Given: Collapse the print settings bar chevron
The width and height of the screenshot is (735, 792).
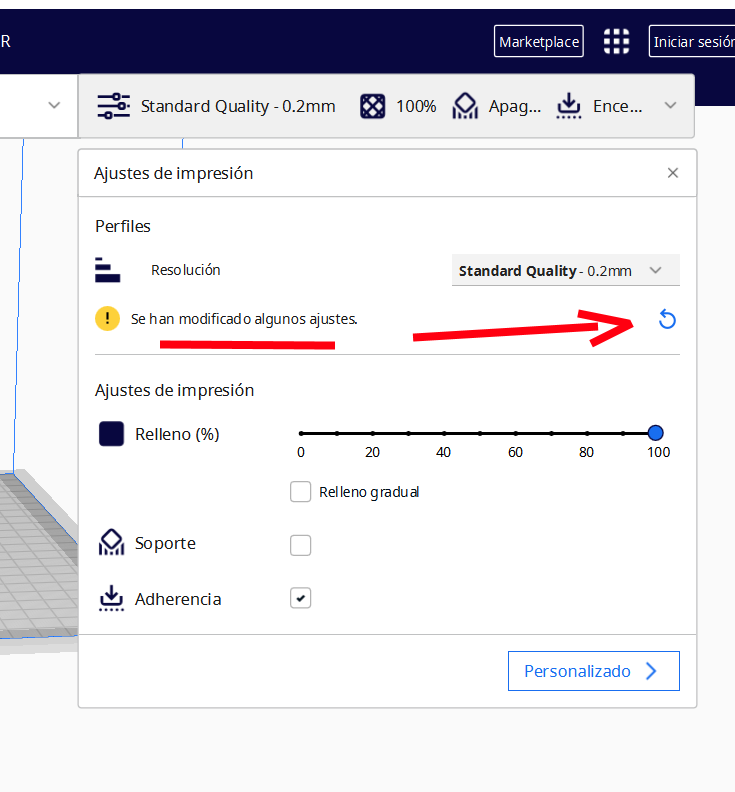Looking at the screenshot, I should (x=670, y=106).
